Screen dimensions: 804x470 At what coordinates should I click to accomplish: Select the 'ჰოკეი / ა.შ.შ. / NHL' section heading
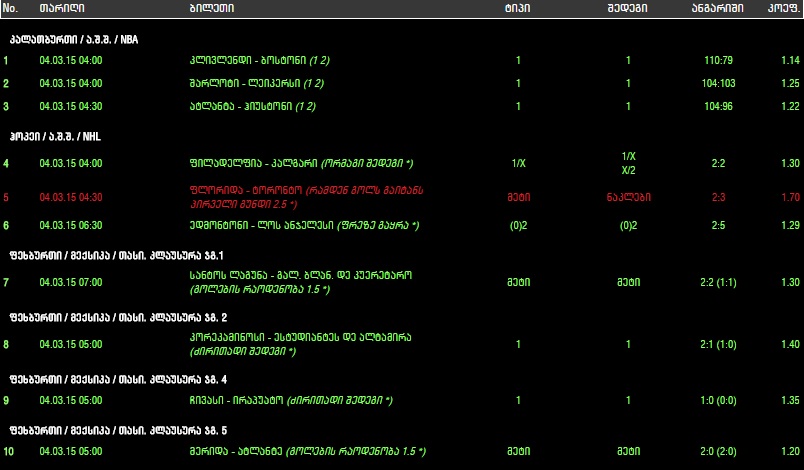click(x=55, y=136)
